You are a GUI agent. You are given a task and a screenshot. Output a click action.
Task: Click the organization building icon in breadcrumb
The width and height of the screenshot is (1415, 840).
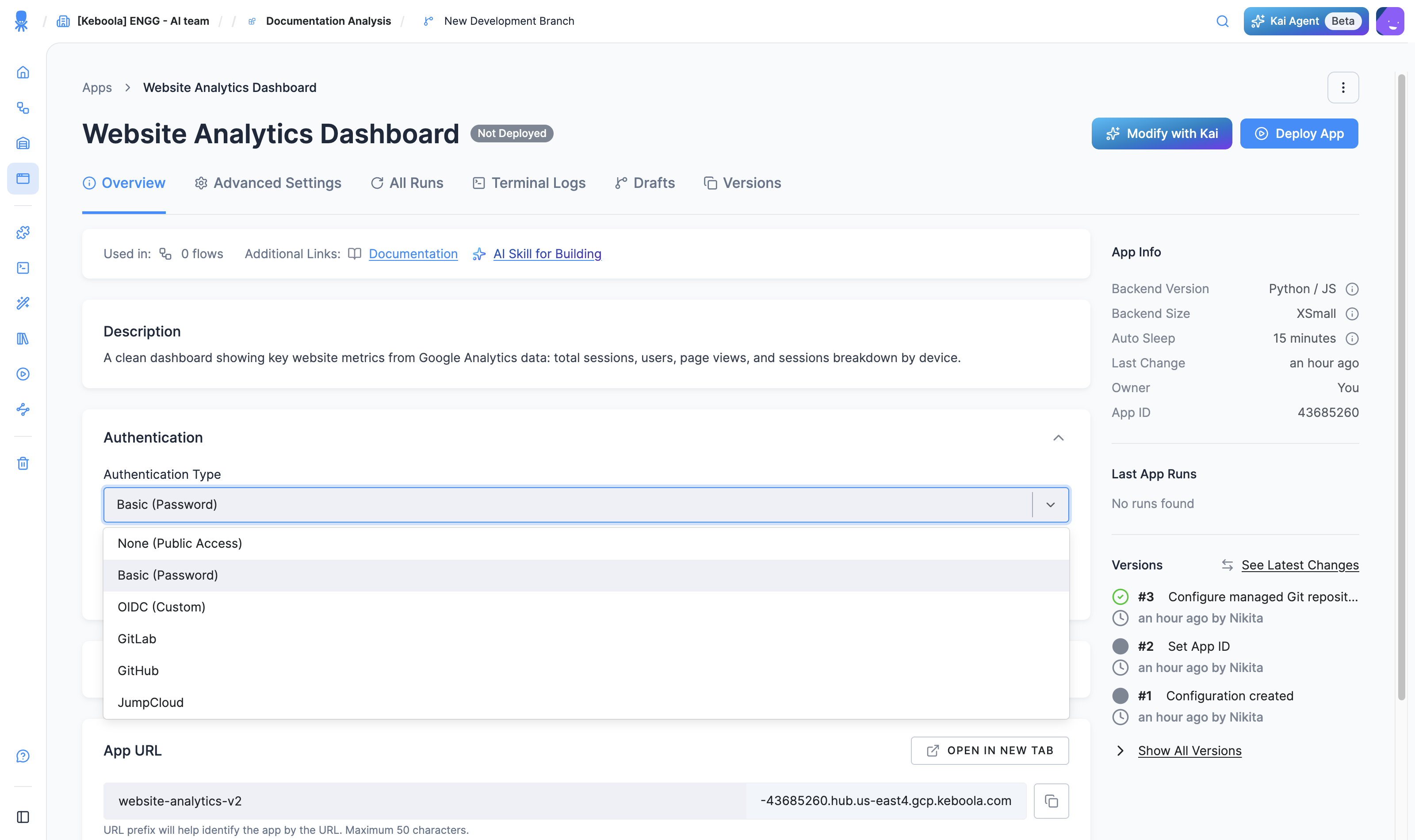[x=63, y=21]
